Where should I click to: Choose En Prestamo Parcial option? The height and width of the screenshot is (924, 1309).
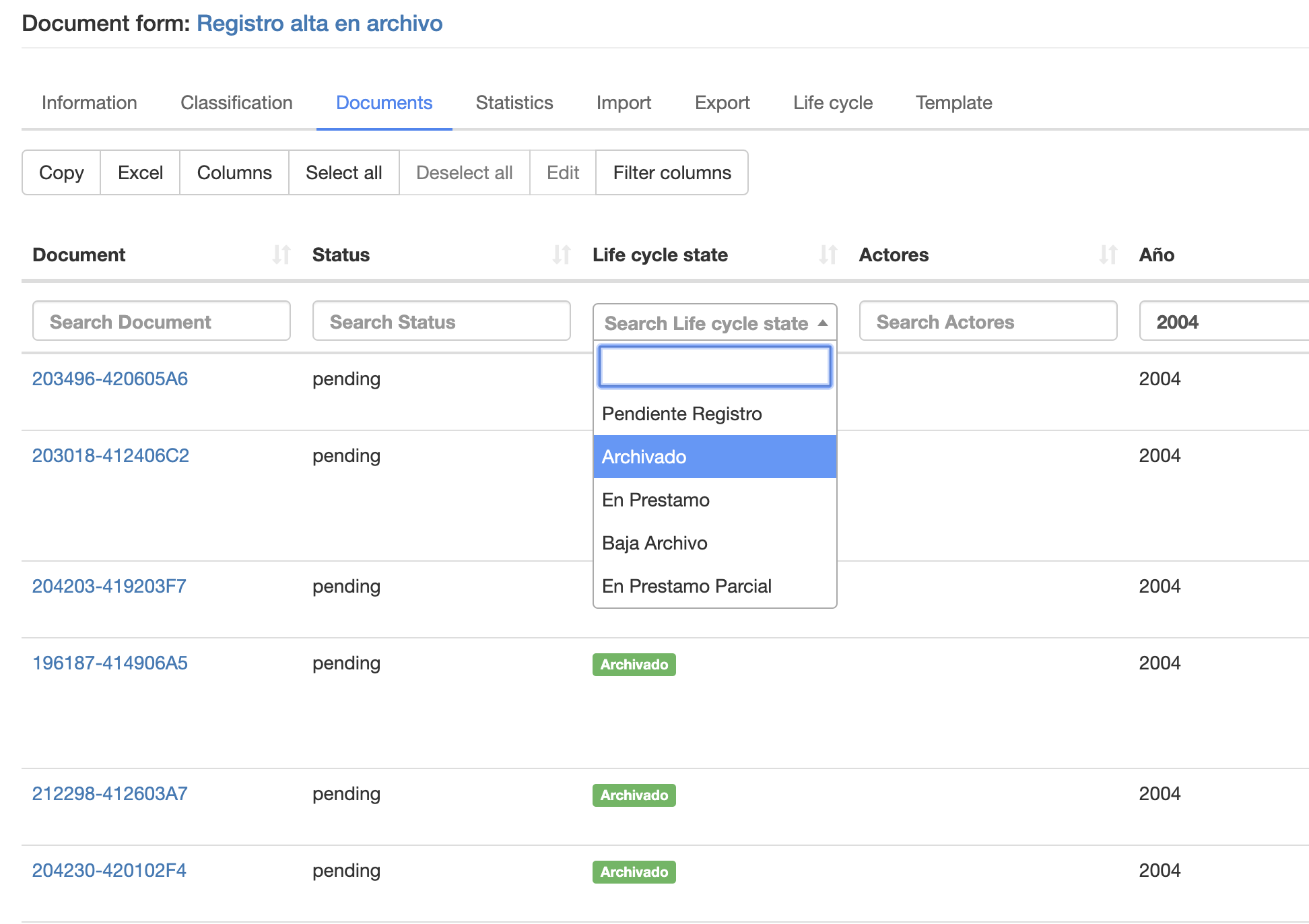714,586
